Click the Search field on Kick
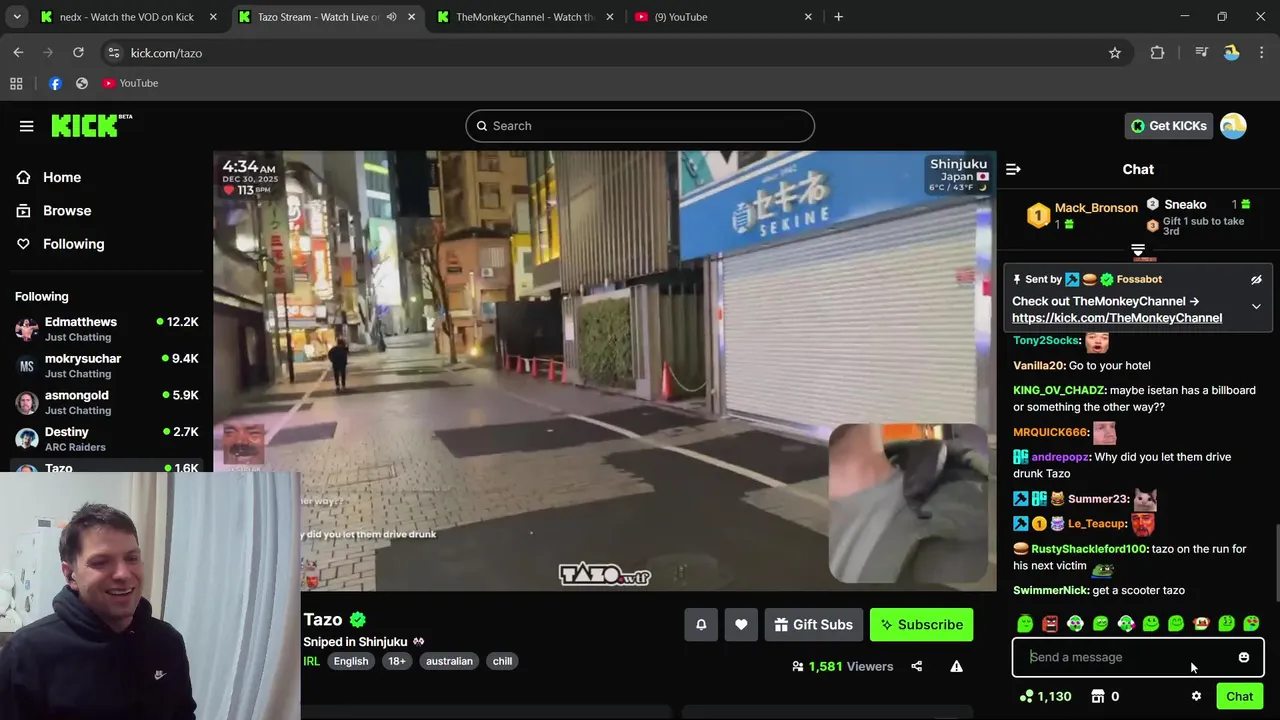1280x720 pixels. tap(640, 126)
